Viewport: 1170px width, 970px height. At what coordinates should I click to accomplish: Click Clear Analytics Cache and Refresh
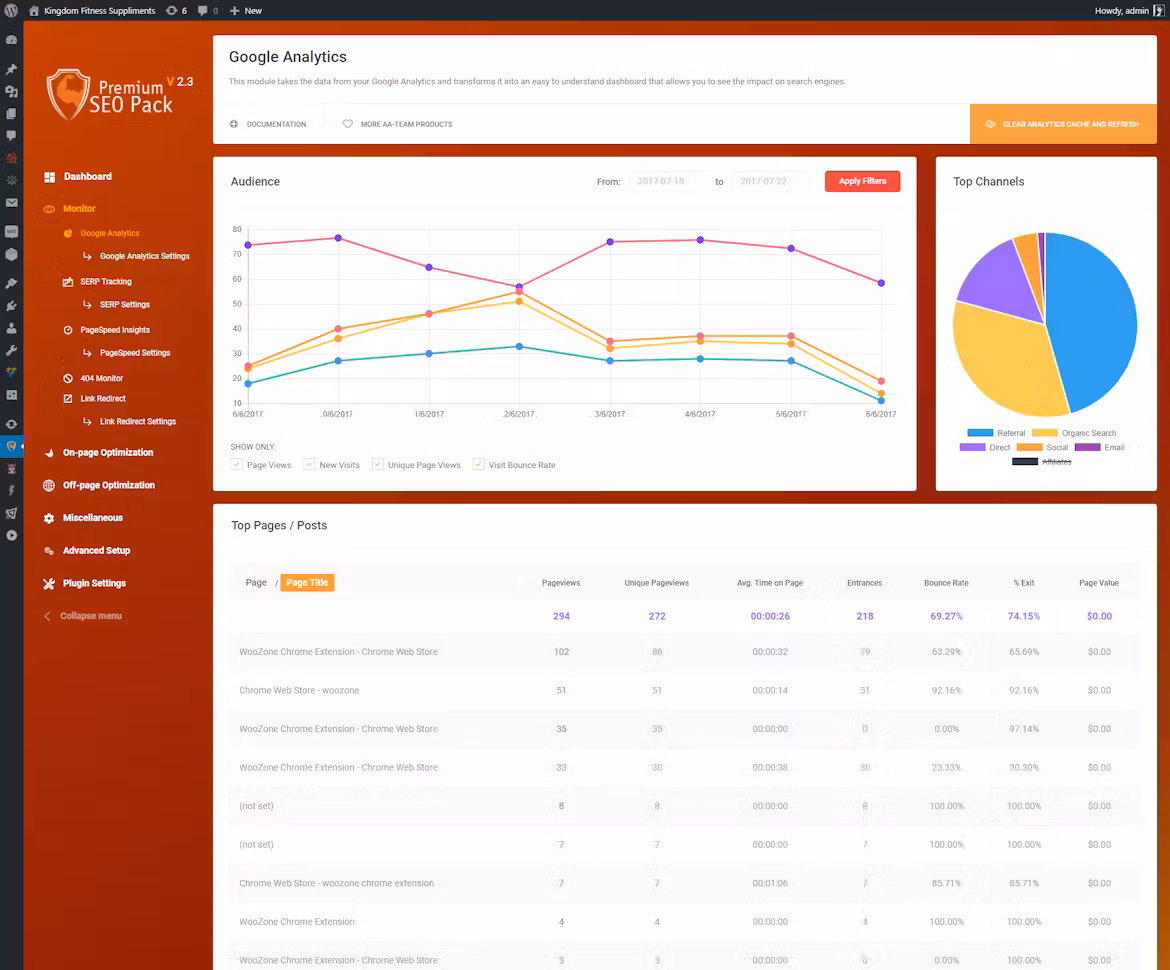click(1063, 124)
